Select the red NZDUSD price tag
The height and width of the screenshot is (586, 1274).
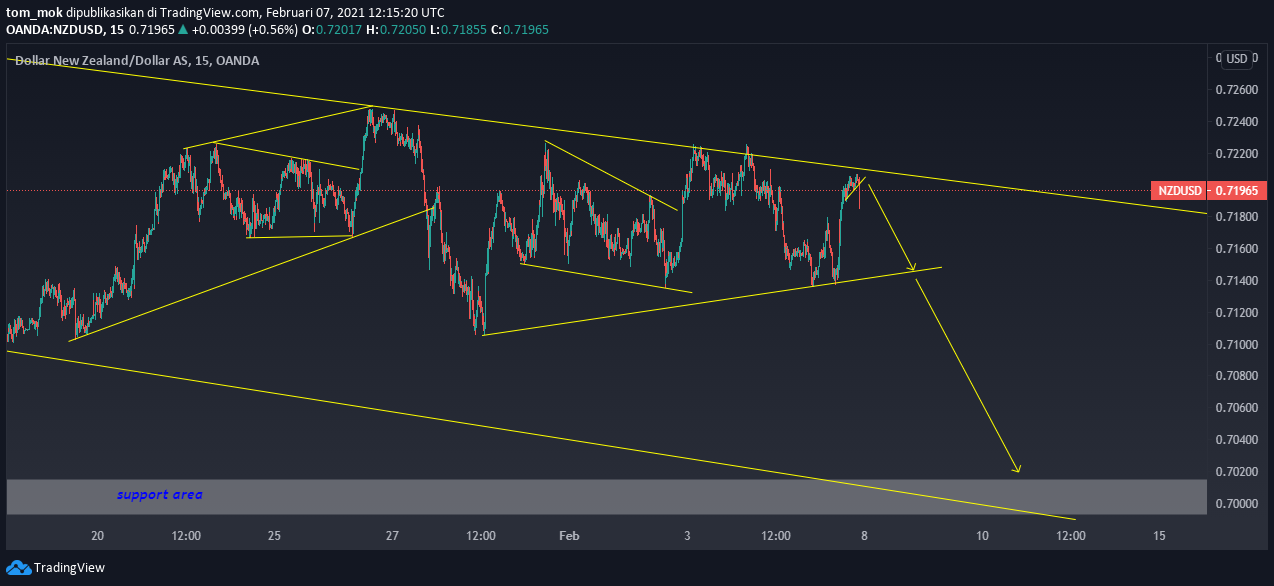click(x=1179, y=190)
